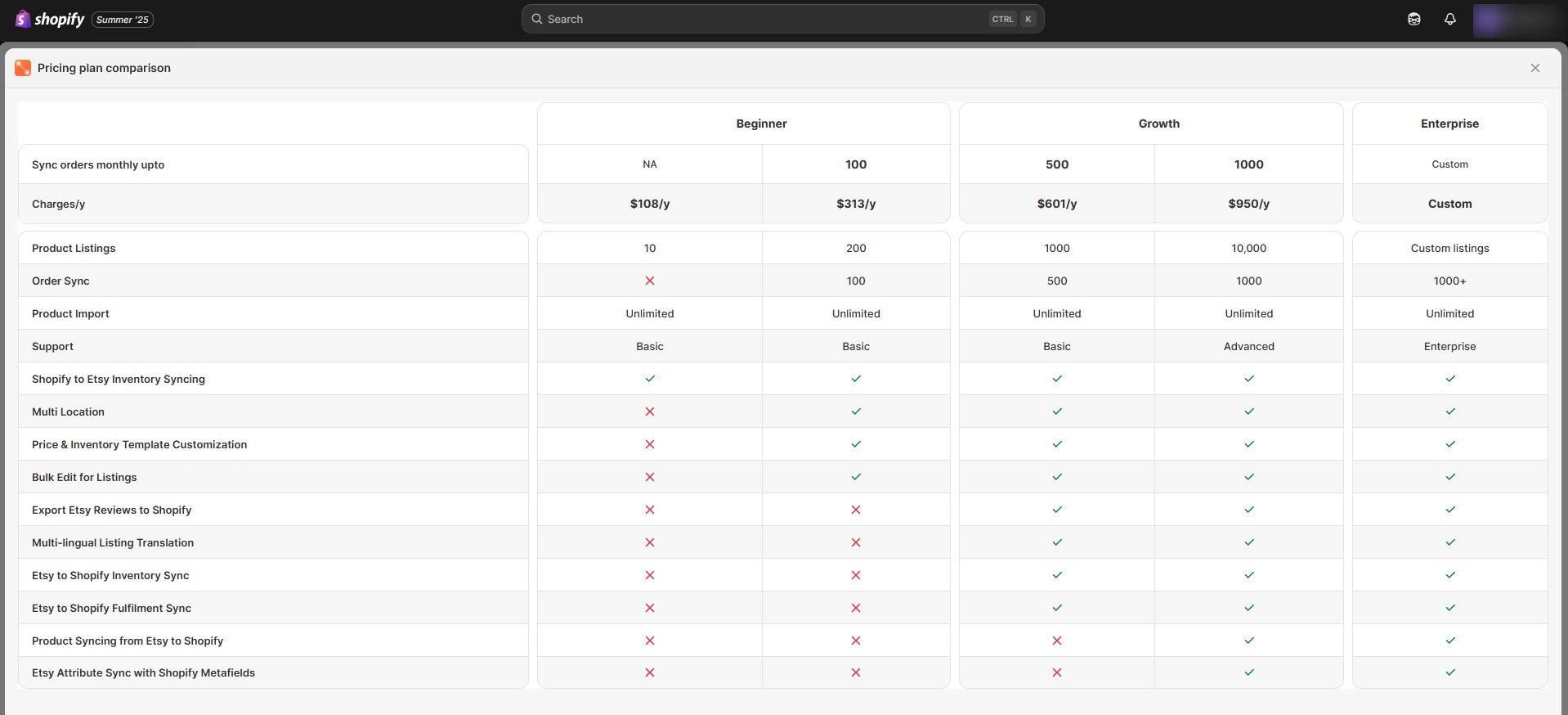This screenshot has width=1568, height=715.
Task: Click the CTRL shortcut key badge
Action: click(1002, 19)
